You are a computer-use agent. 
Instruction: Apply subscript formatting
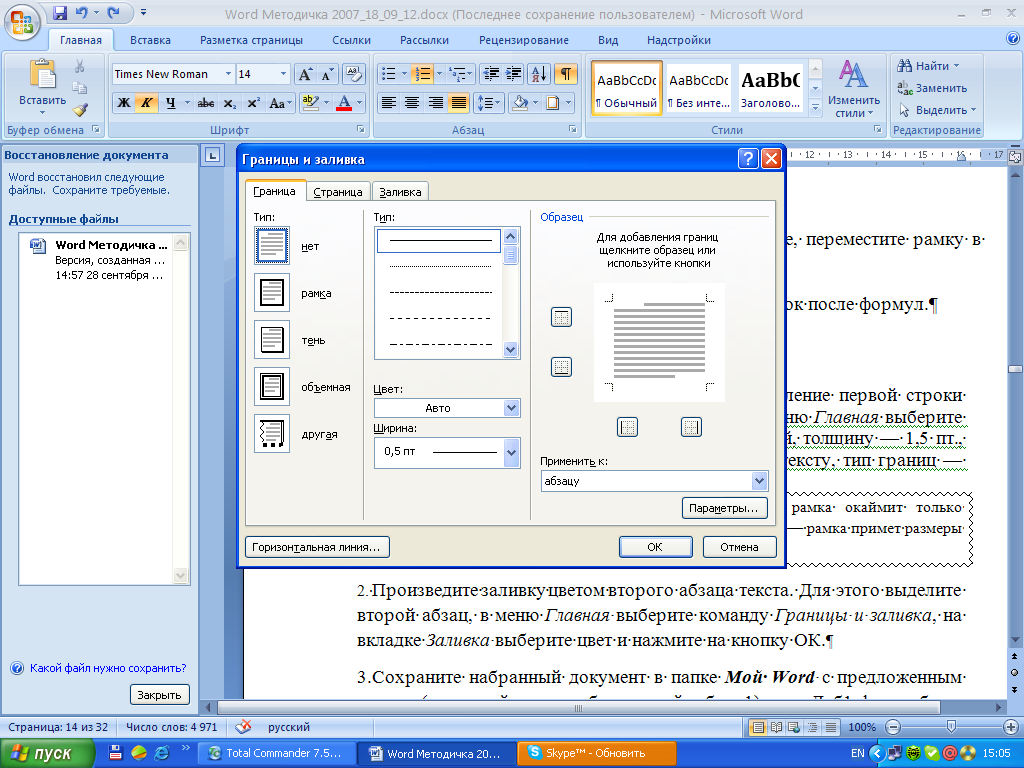[x=229, y=103]
